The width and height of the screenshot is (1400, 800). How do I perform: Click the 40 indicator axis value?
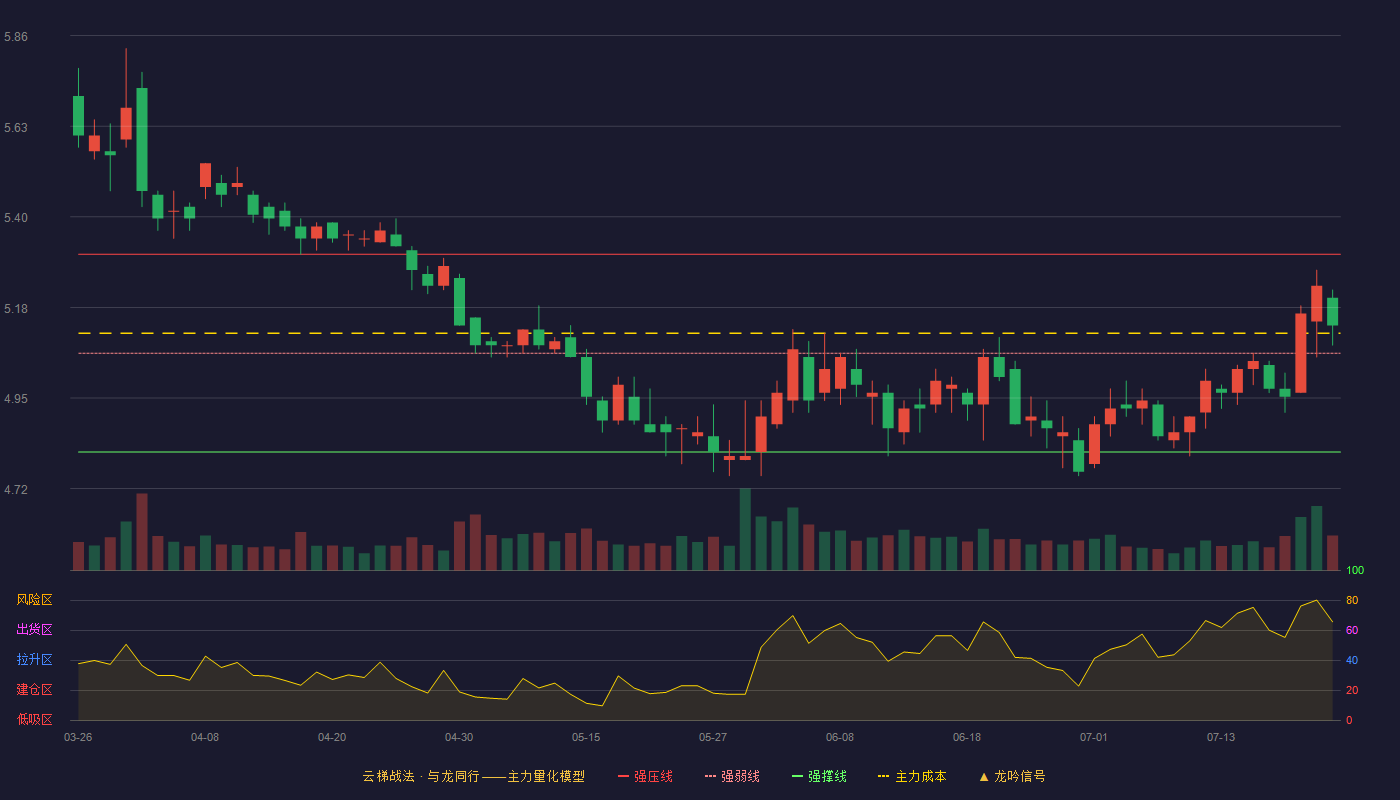pyautogui.click(x=1352, y=660)
